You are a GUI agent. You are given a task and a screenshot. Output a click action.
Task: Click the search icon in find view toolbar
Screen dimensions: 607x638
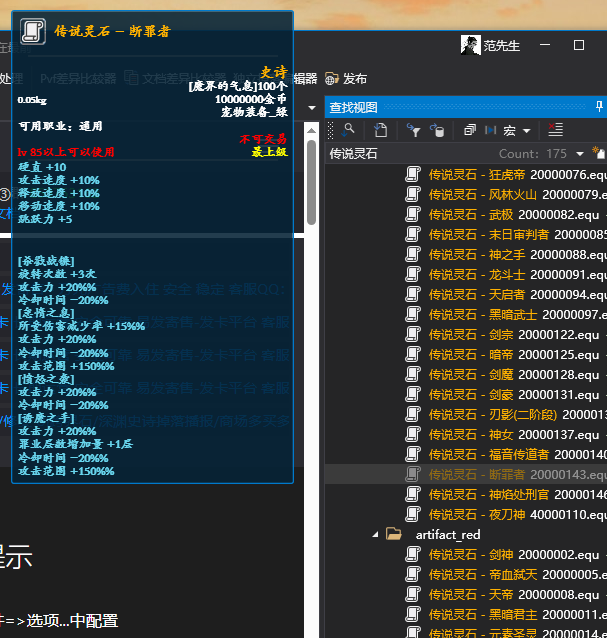[347, 130]
